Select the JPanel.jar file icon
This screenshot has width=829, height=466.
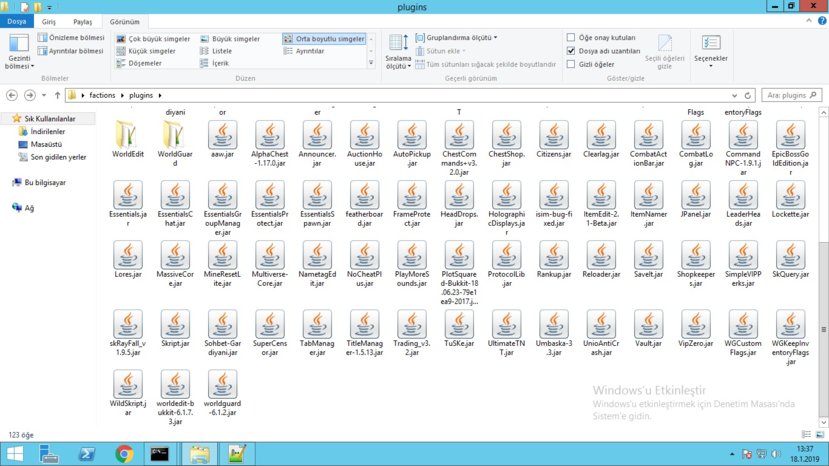[x=696, y=195]
